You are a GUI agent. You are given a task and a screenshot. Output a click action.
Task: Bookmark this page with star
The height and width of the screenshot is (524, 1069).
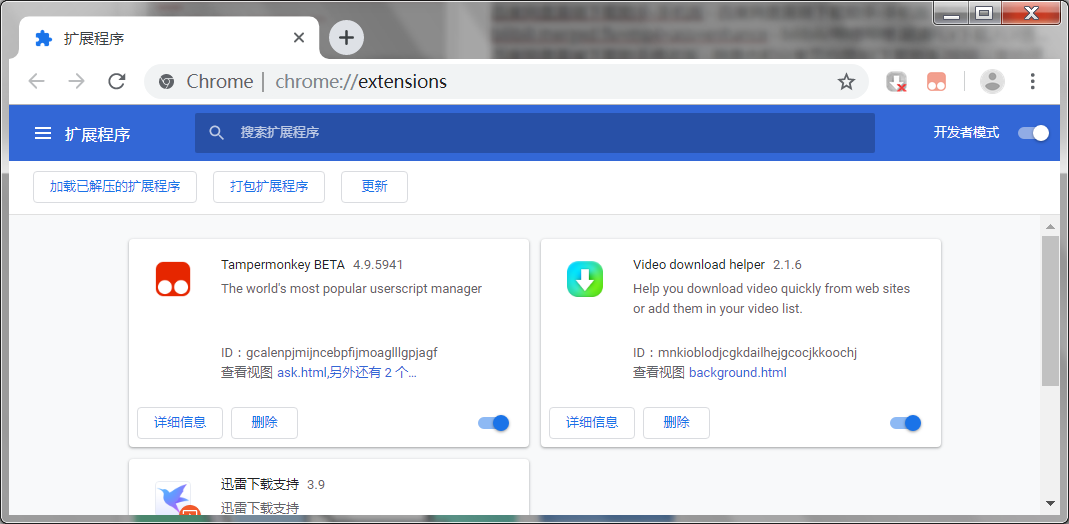click(846, 82)
